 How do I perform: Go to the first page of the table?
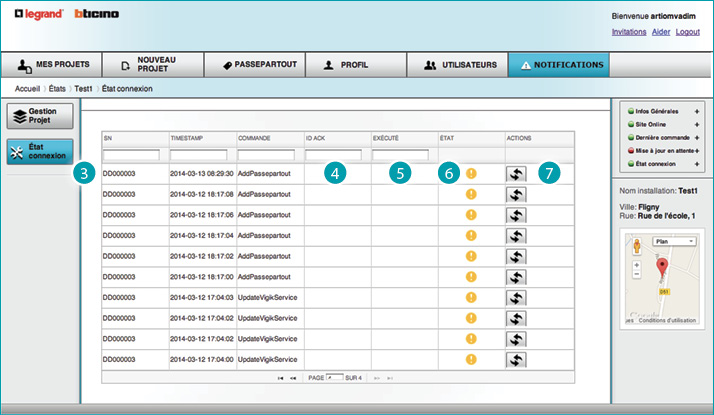click(280, 379)
